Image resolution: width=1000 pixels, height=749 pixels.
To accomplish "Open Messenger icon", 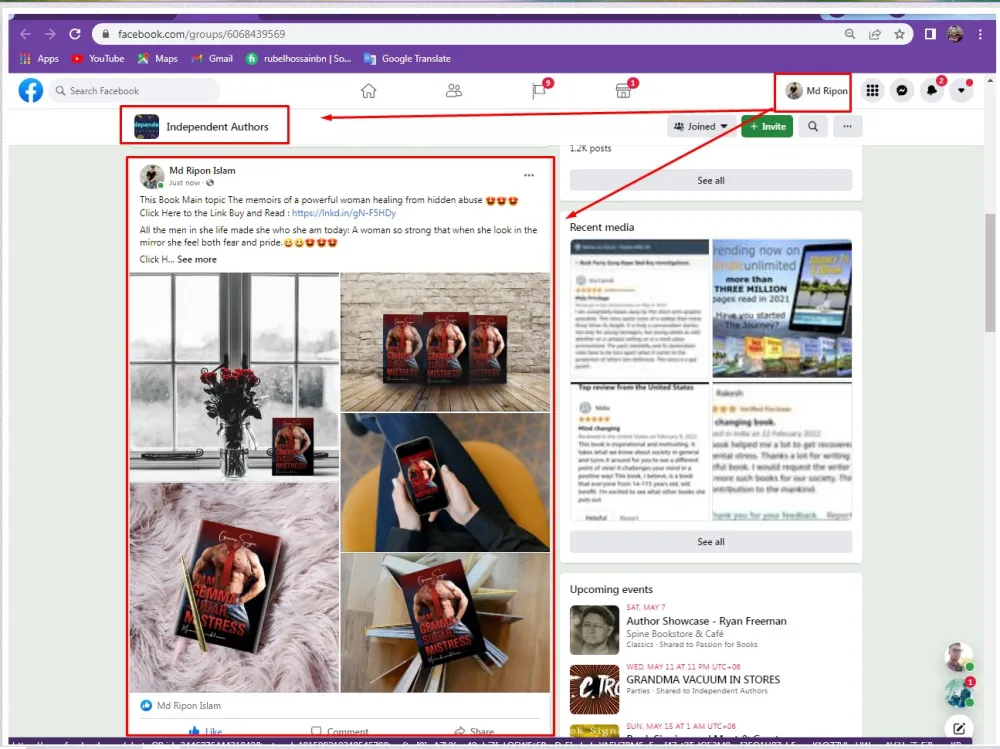I will [902, 91].
